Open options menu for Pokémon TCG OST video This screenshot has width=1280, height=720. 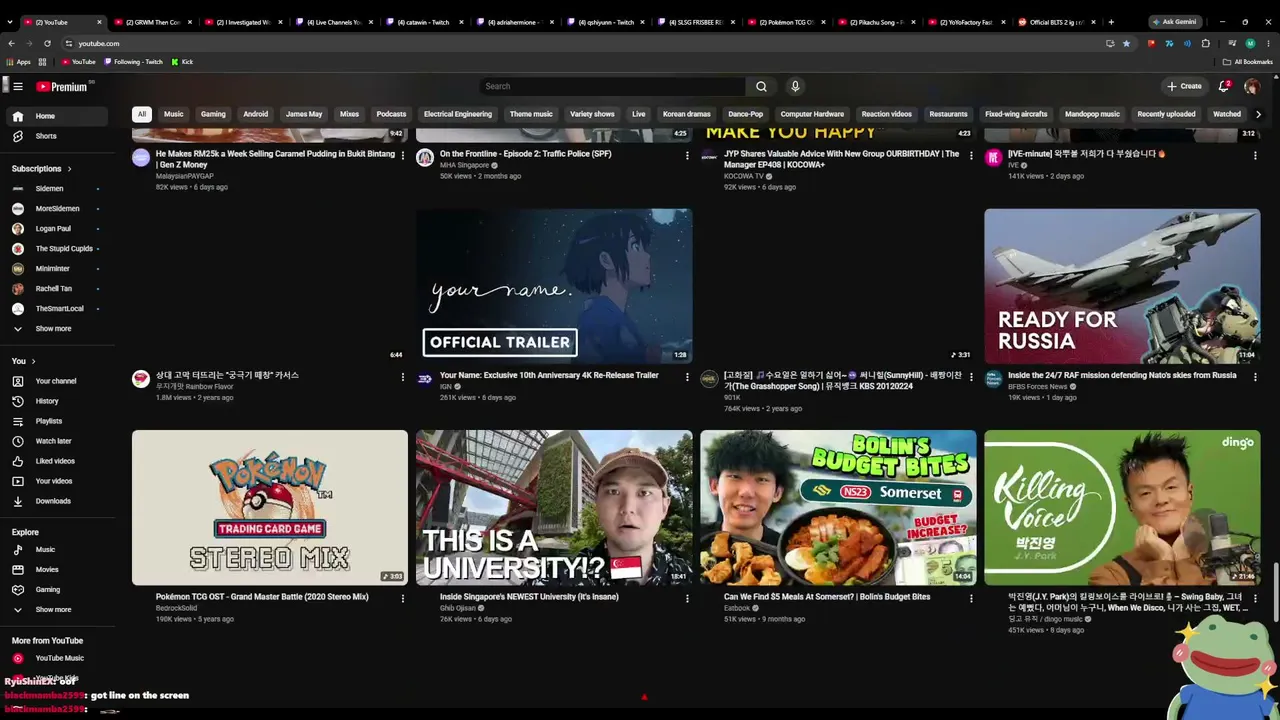click(403, 598)
